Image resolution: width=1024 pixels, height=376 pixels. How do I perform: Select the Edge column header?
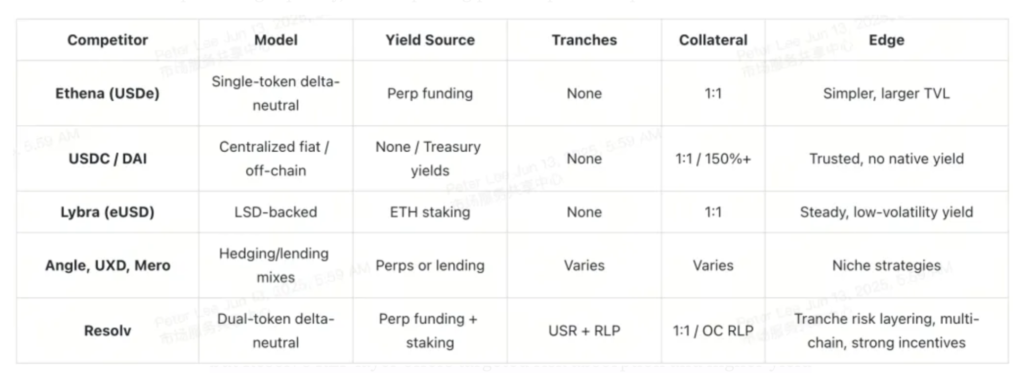click(x=886, y=40)
